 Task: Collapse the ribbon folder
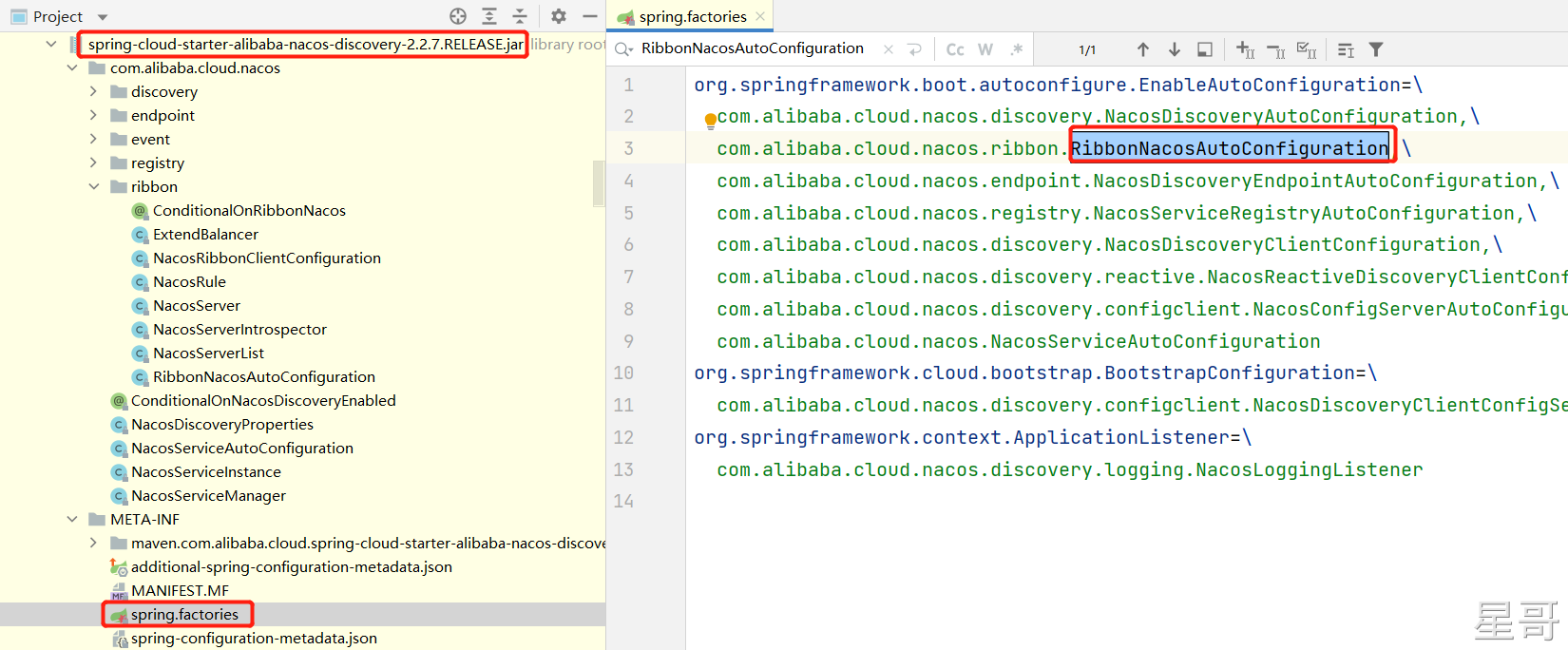[93, 186]
